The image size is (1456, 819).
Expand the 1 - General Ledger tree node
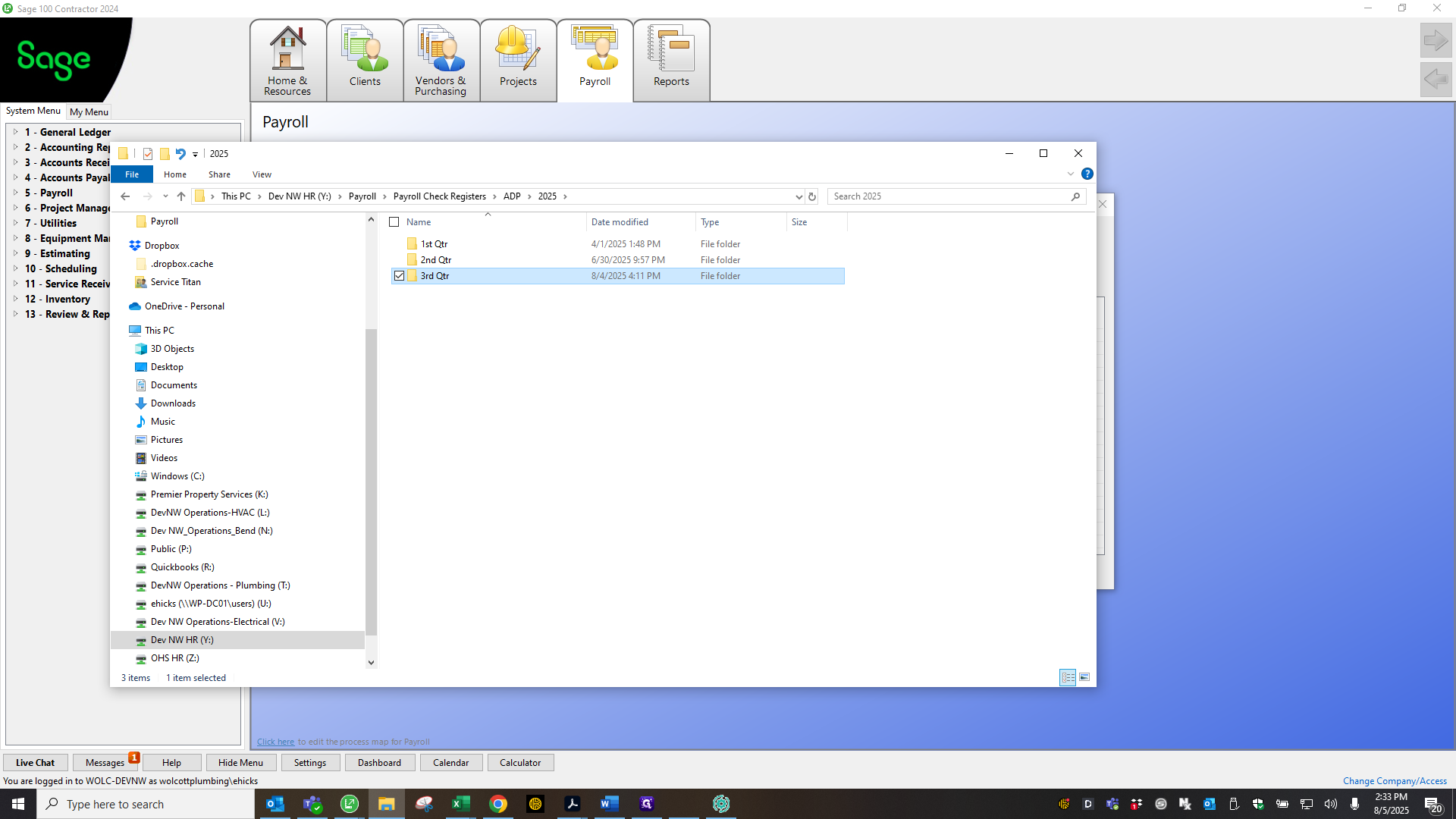click(15, 132)
